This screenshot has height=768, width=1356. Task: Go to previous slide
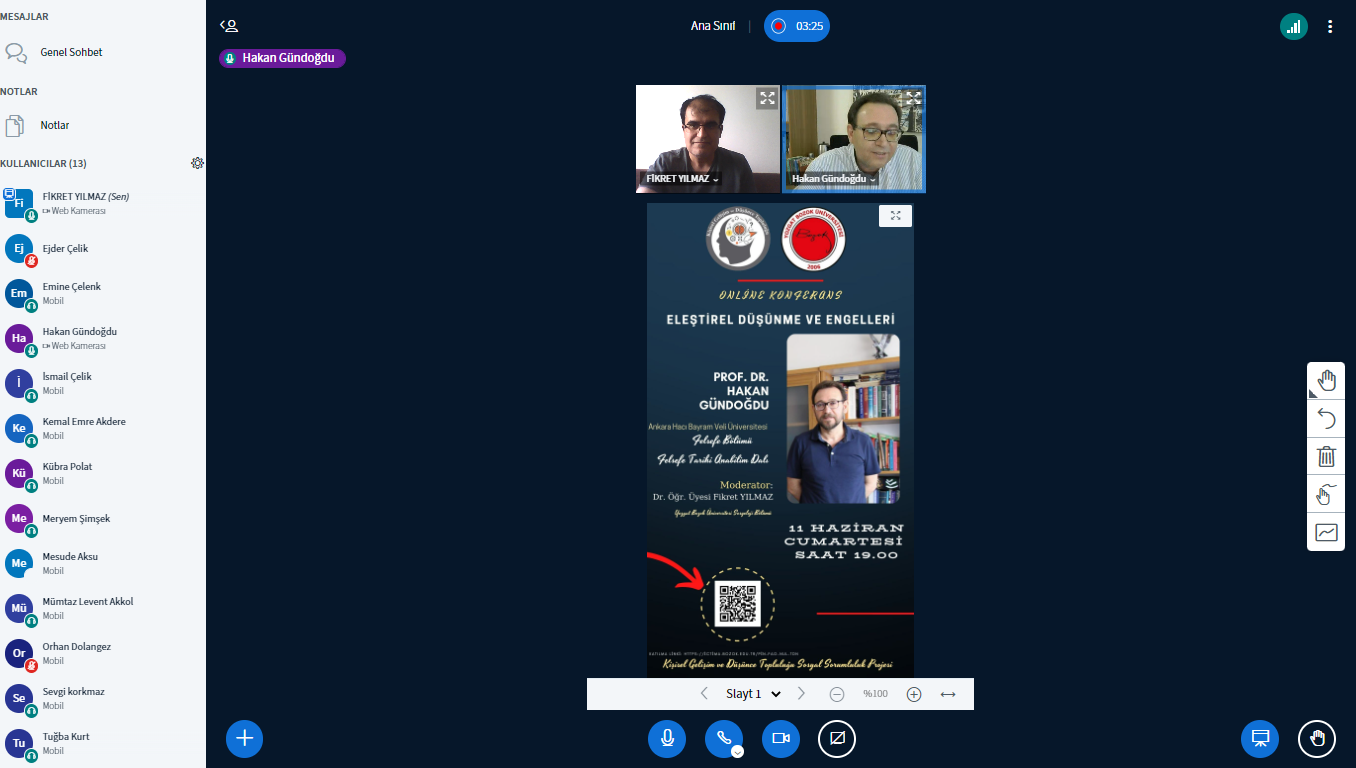coord(704,694)
